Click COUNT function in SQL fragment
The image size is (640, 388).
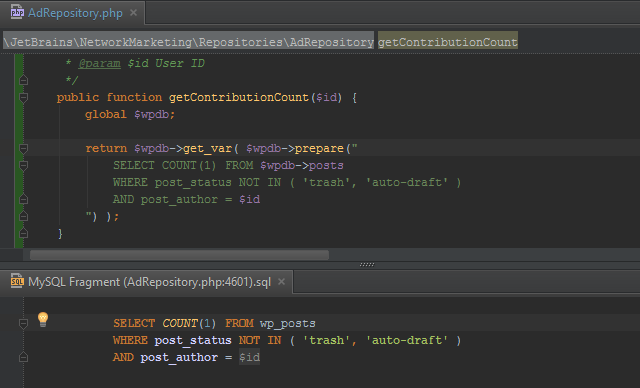click(180, 323)
